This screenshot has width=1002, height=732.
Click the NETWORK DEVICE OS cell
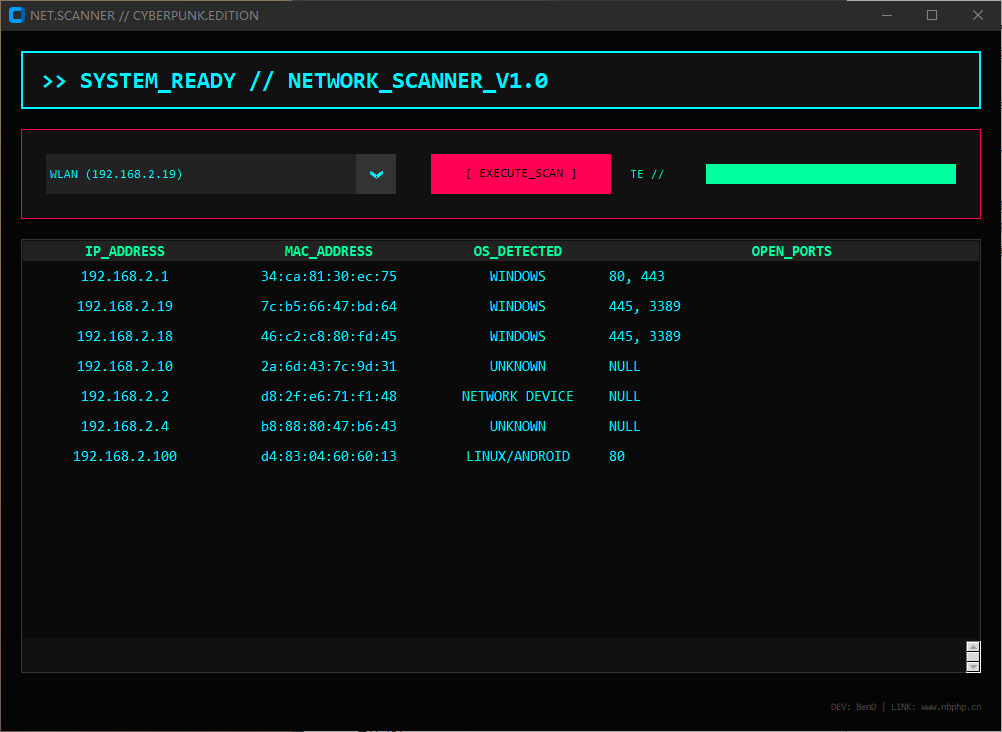518,396
